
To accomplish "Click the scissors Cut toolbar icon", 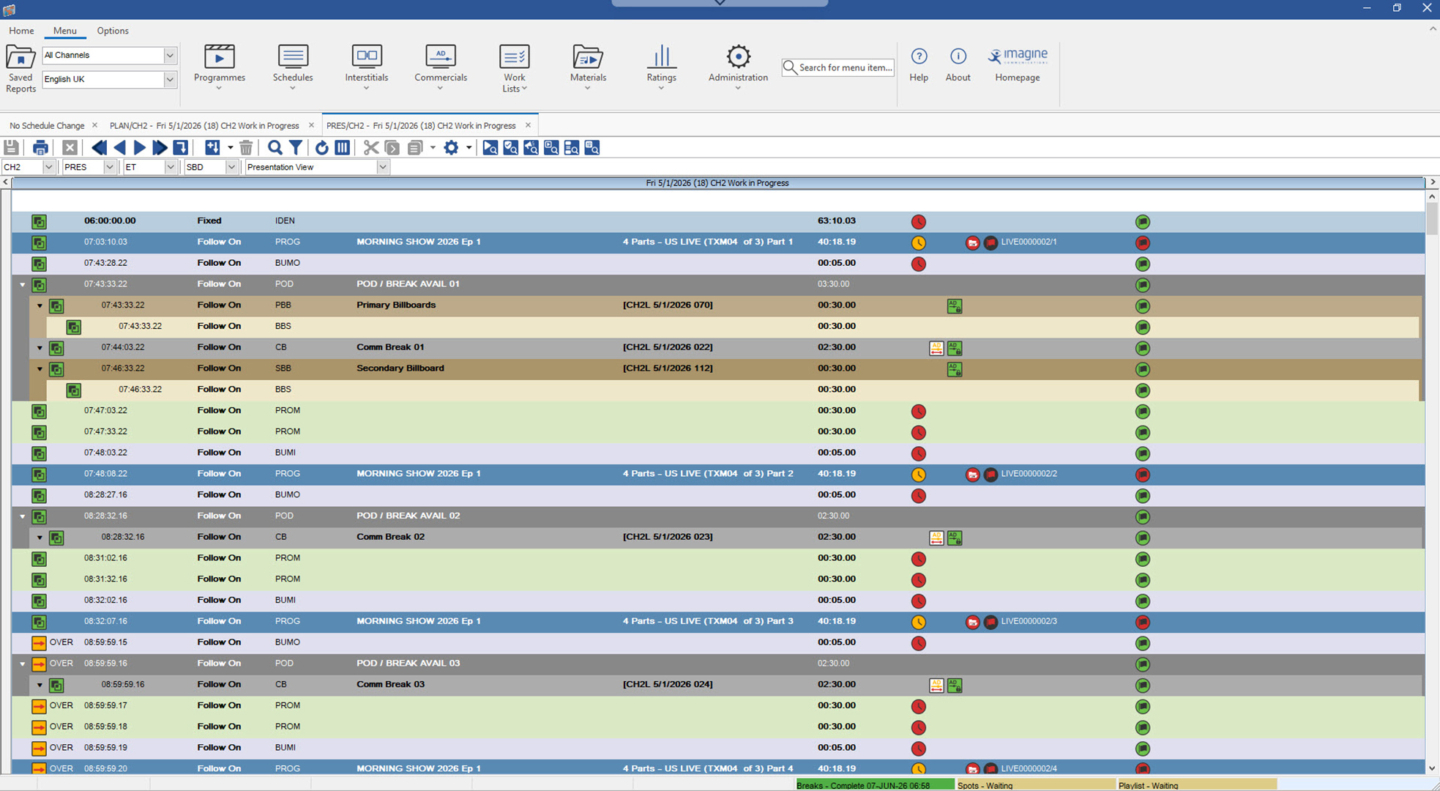I will tap(371, 147).
